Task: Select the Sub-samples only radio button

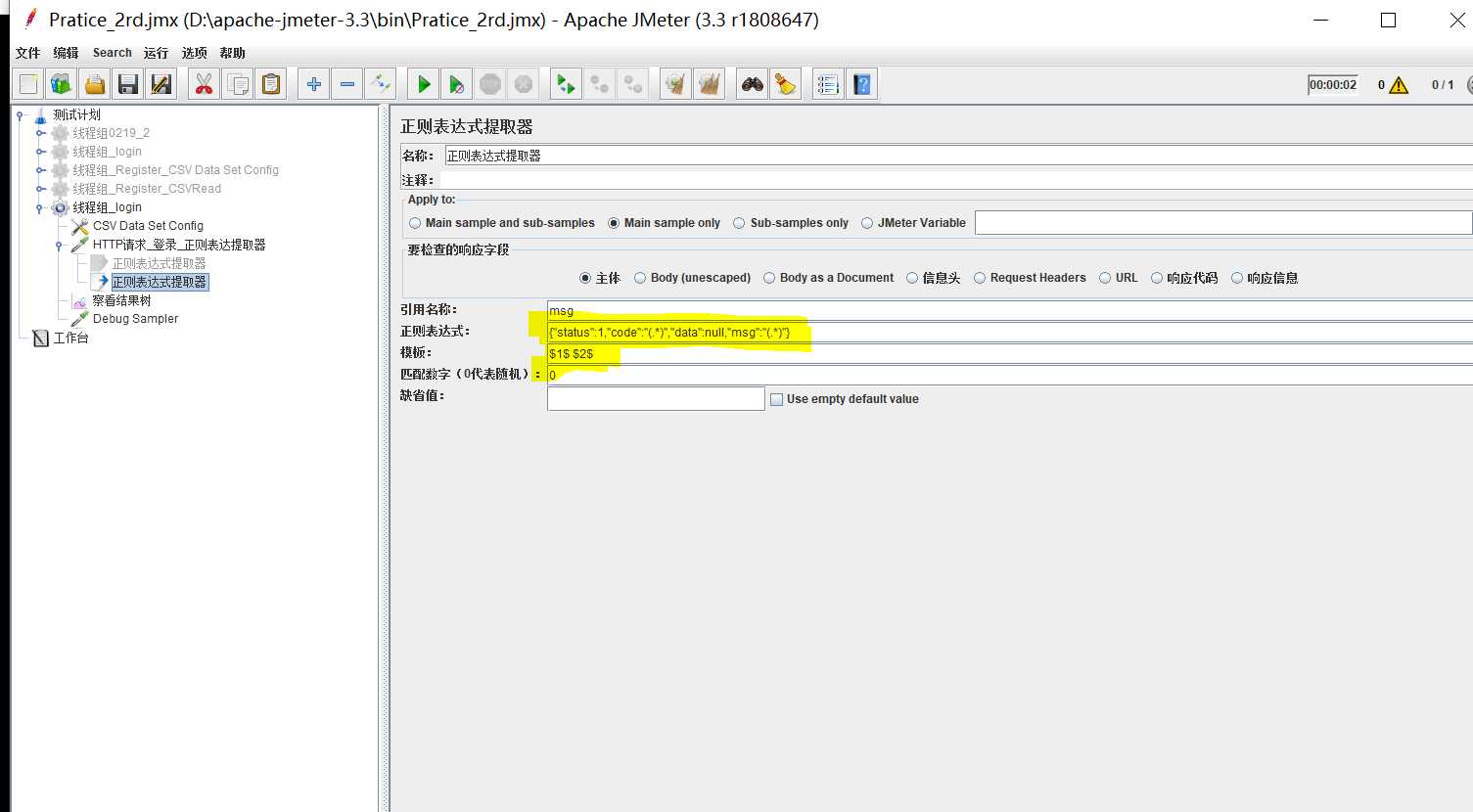Action: pos(740,223)
